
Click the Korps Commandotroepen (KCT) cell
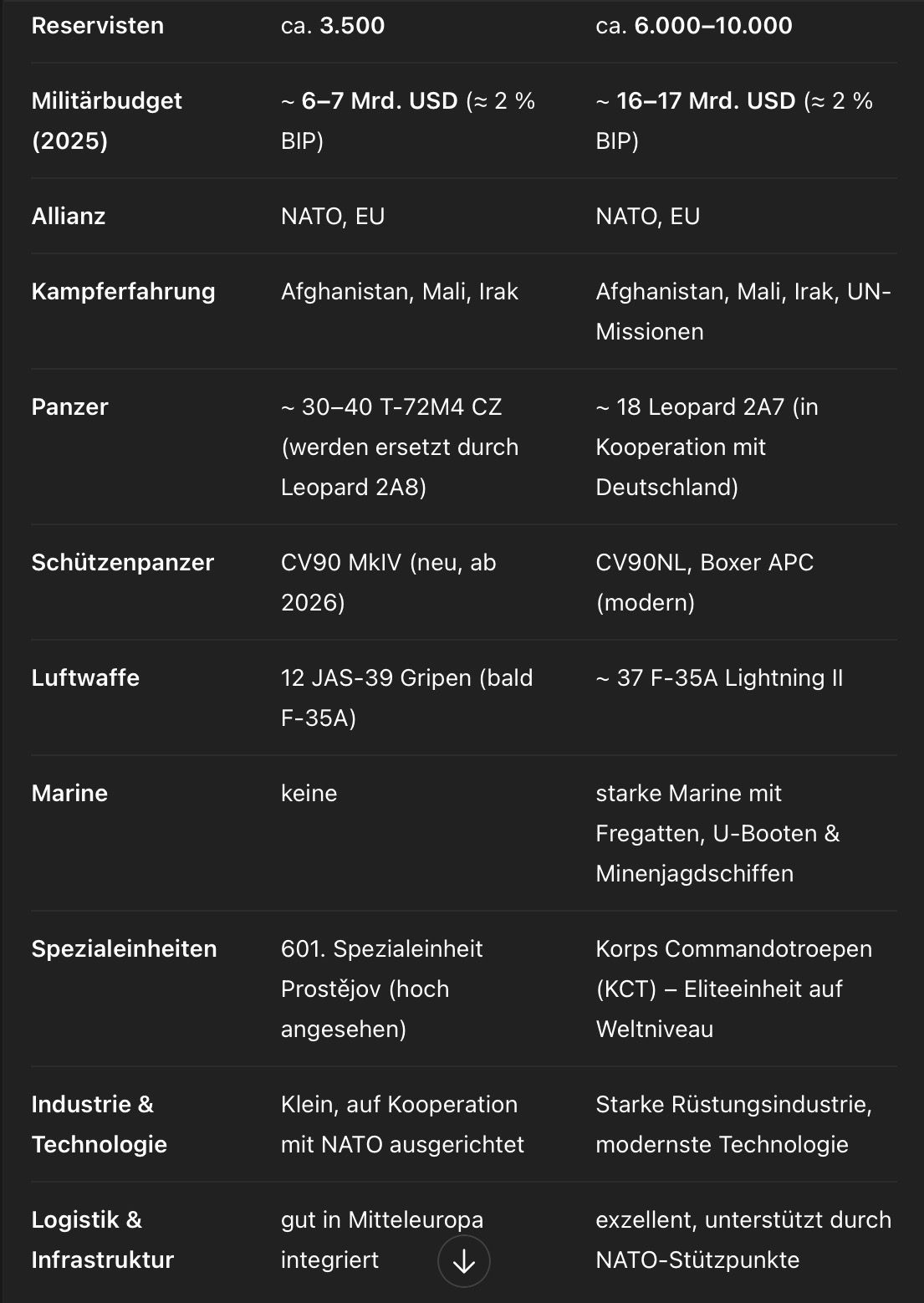733,989
